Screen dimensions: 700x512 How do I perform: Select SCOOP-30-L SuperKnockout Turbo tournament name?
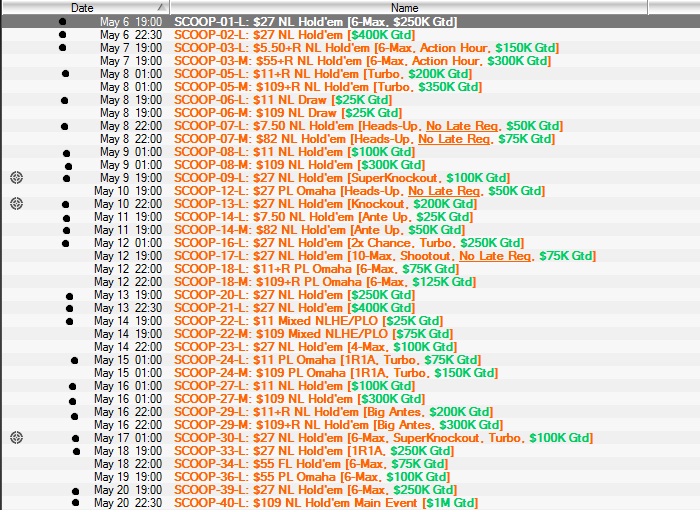click(x=383, y=438)
